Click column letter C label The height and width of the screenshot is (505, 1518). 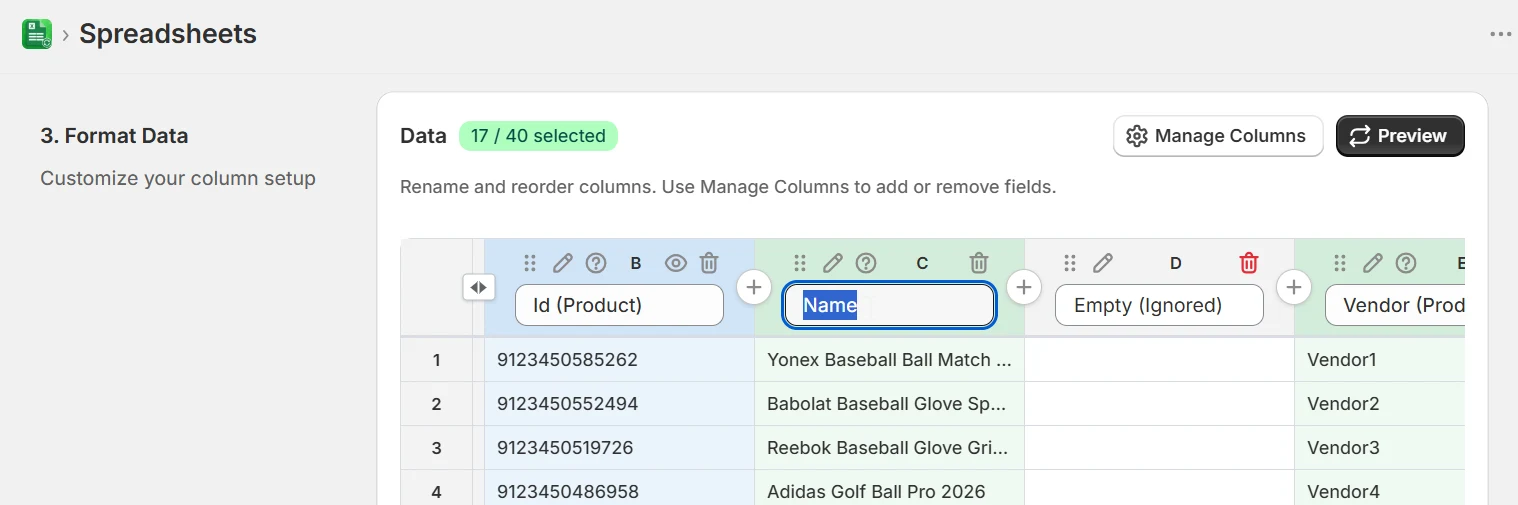click(x=922, y=264)
